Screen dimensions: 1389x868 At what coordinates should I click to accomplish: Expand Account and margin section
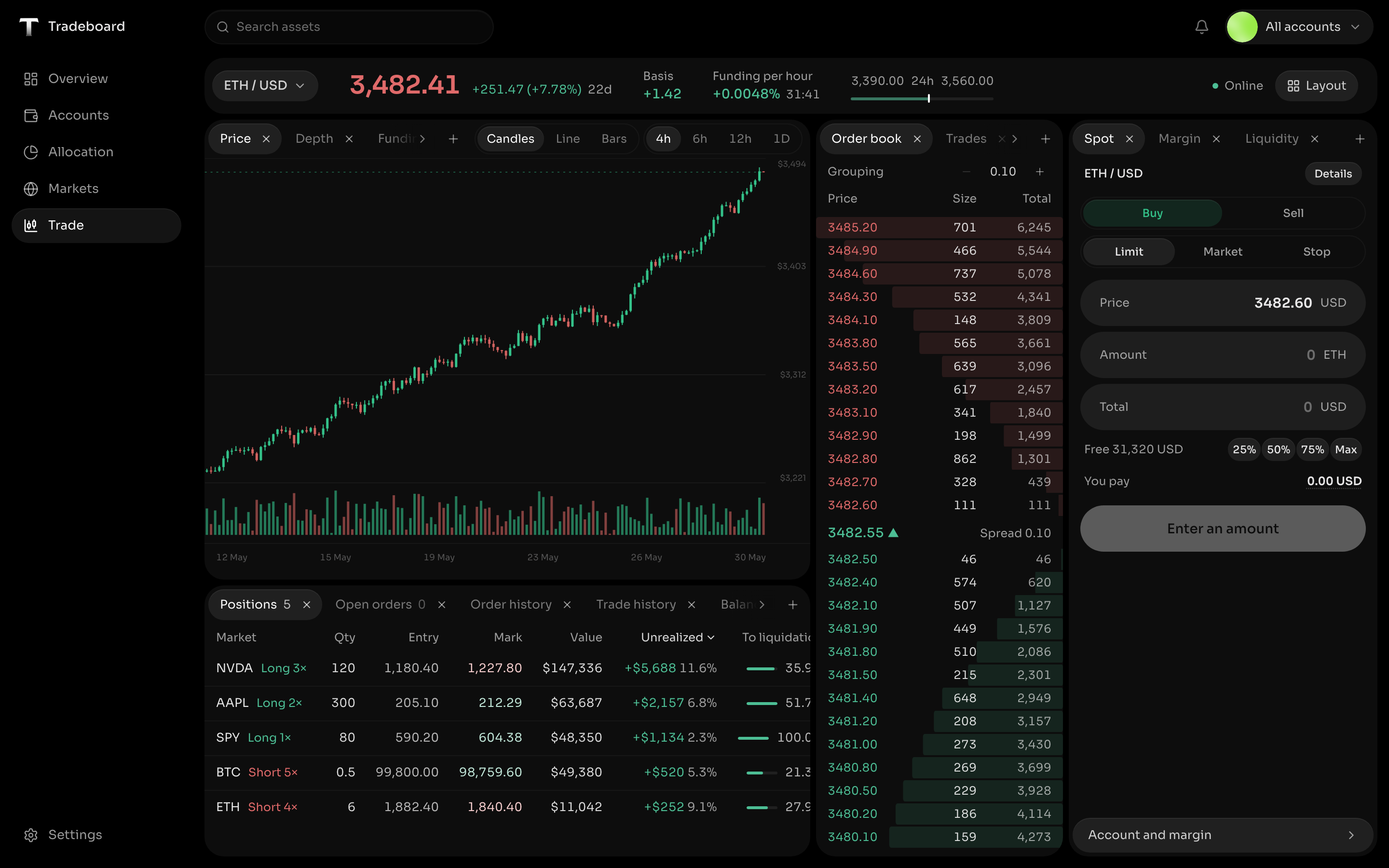[x=1223, y=835]
